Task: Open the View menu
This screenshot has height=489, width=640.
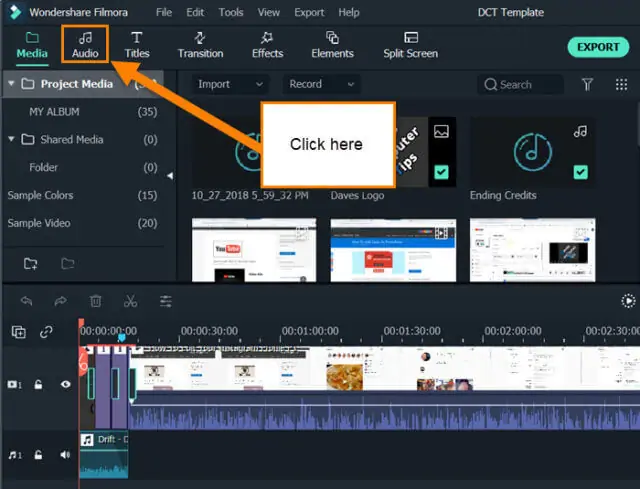Action: point(269,12)
